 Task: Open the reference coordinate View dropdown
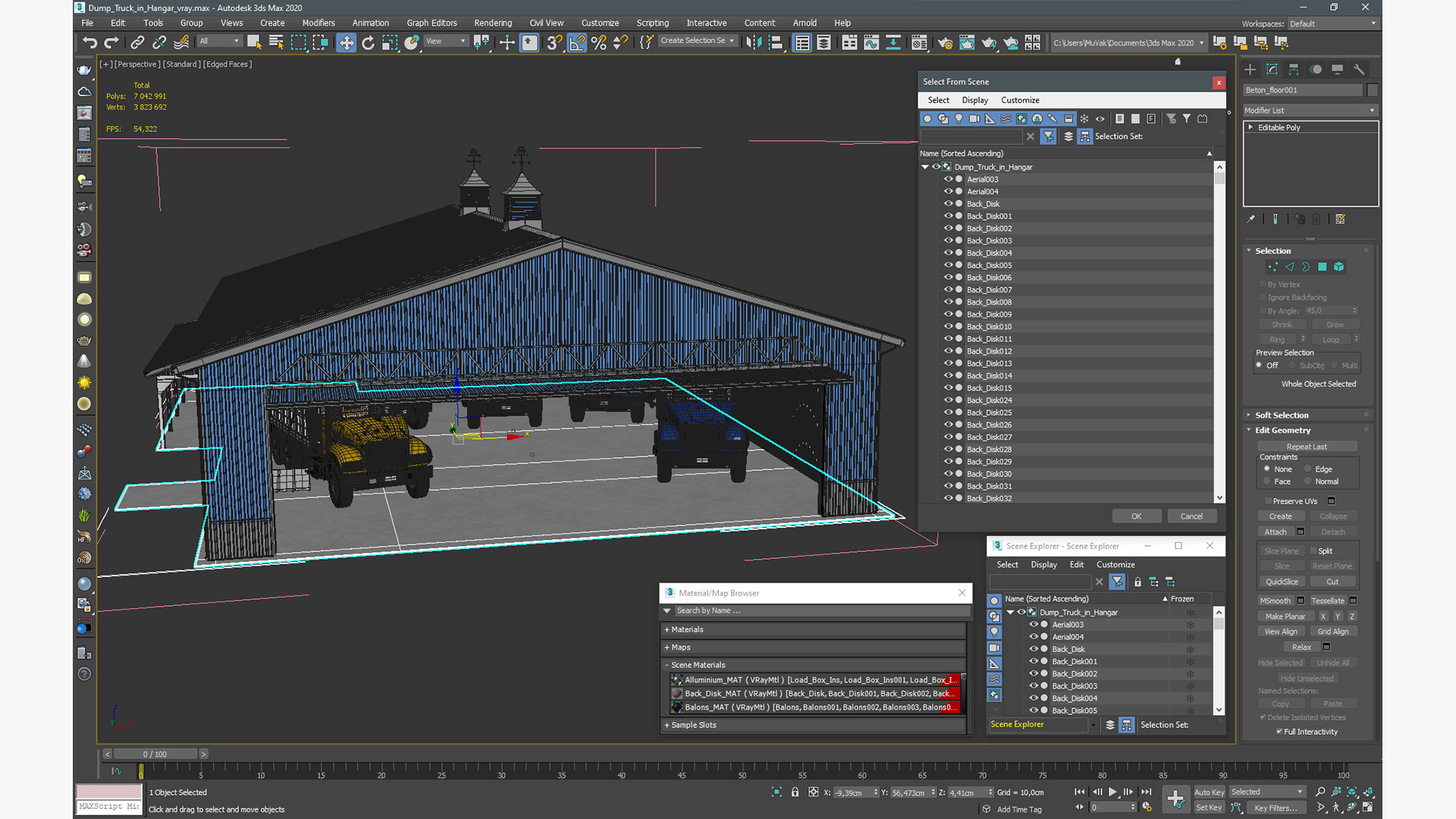pyautogui.click(x=446, y=41)
